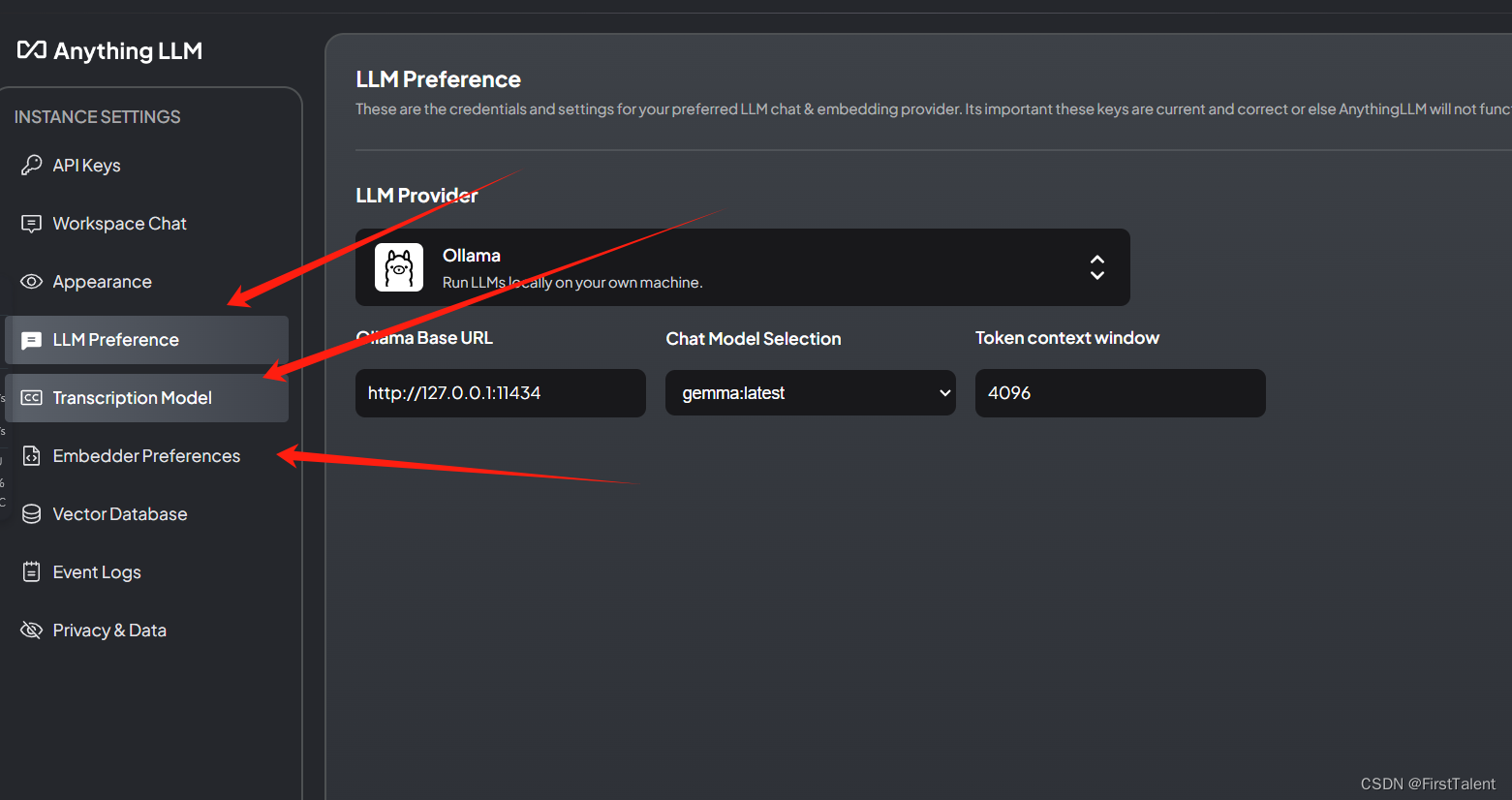The width and height of the screenshot is (1512, 800).
Task: Open the Appearance settings
Action: pos(147,282)
